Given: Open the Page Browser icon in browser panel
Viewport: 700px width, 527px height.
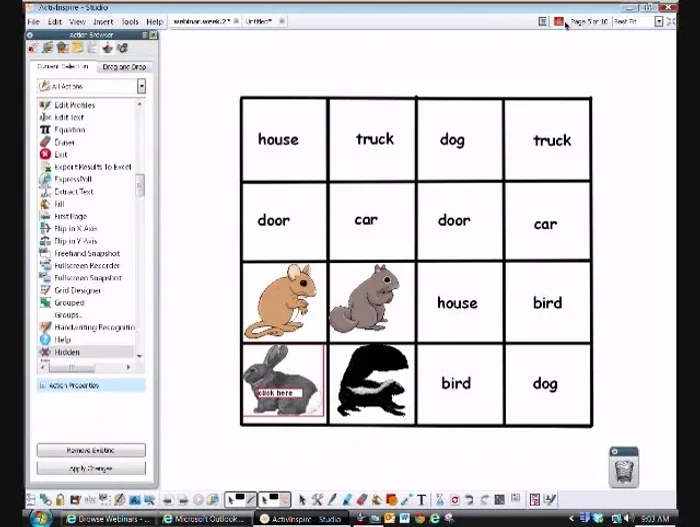Looking at the screenshot, I should pos(32,48).
